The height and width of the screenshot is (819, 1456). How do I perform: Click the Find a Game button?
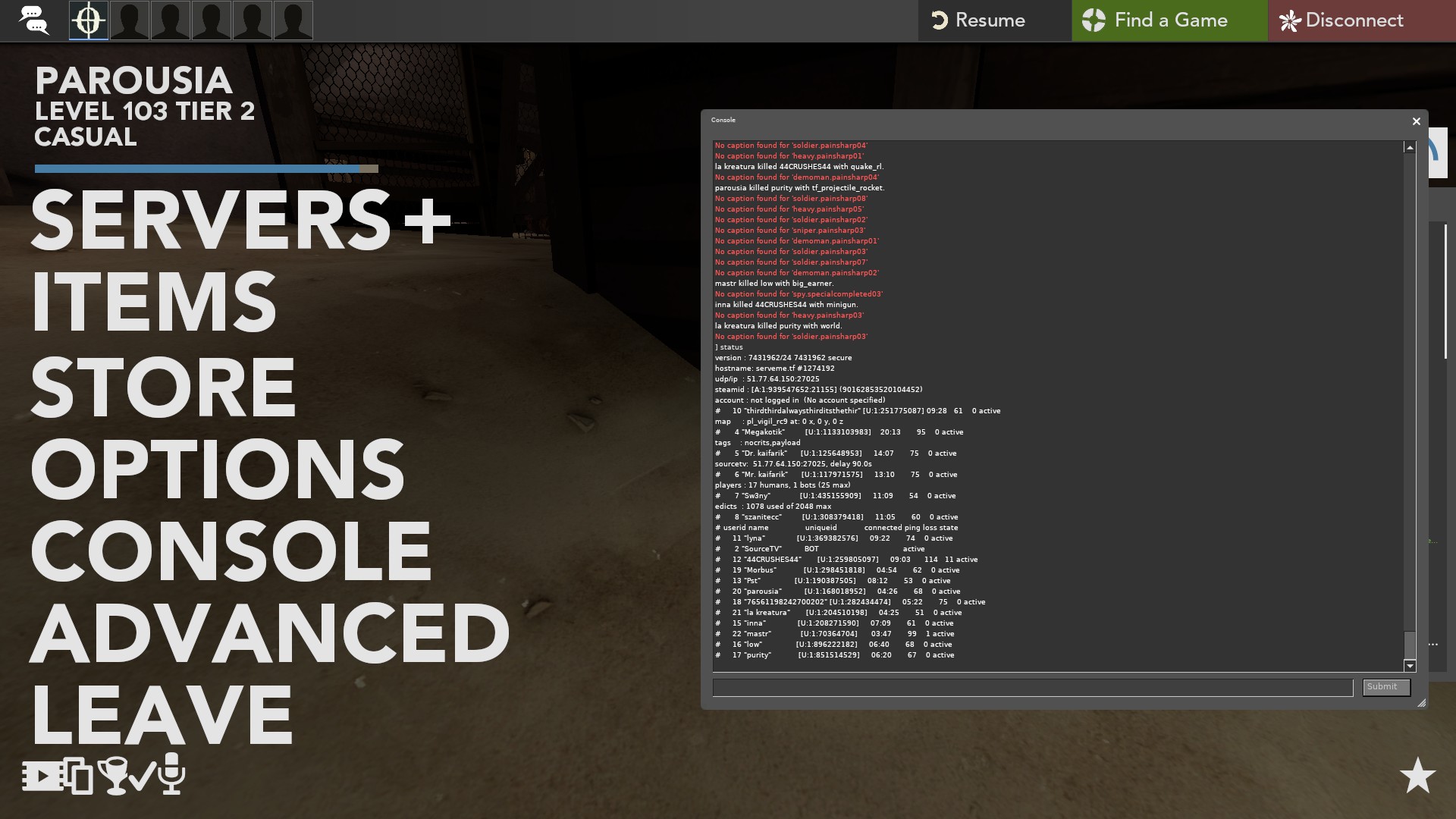(x=1169, y=20)
